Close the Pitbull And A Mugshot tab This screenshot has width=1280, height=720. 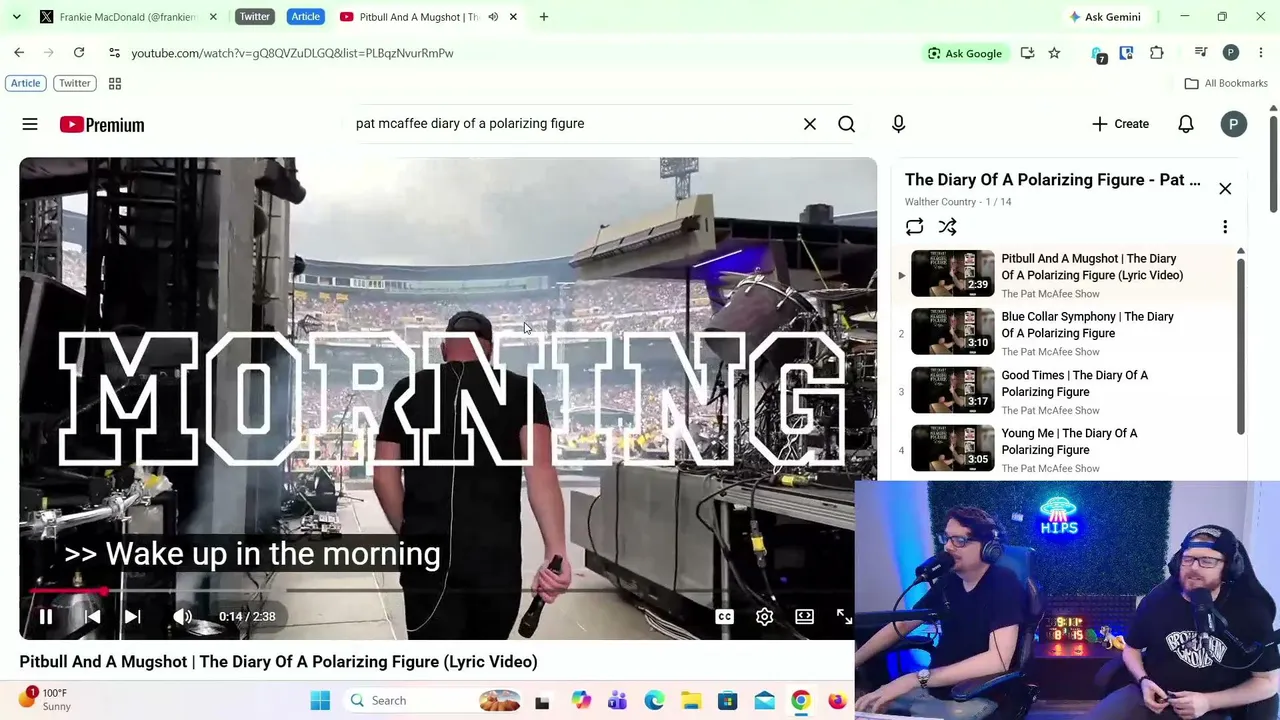coord(513,17)
